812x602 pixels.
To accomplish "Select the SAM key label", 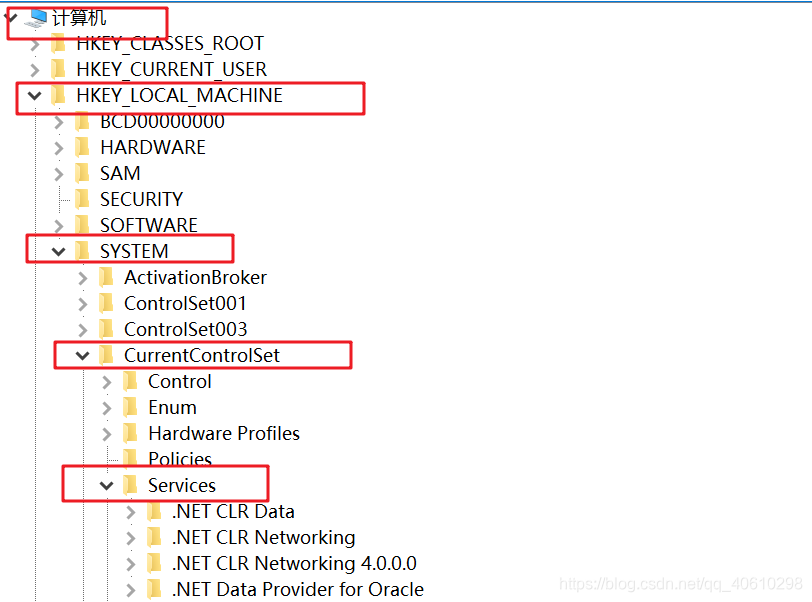I will [120, 174].
